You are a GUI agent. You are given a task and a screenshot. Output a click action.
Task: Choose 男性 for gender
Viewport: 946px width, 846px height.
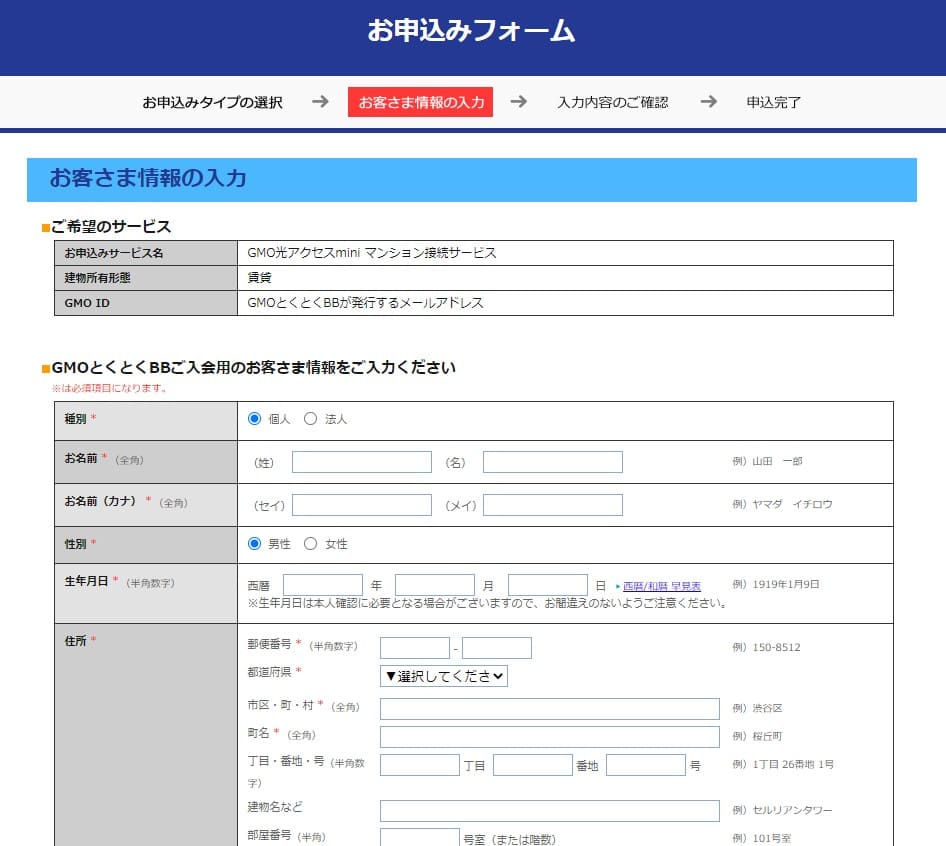tap(254, 544)
